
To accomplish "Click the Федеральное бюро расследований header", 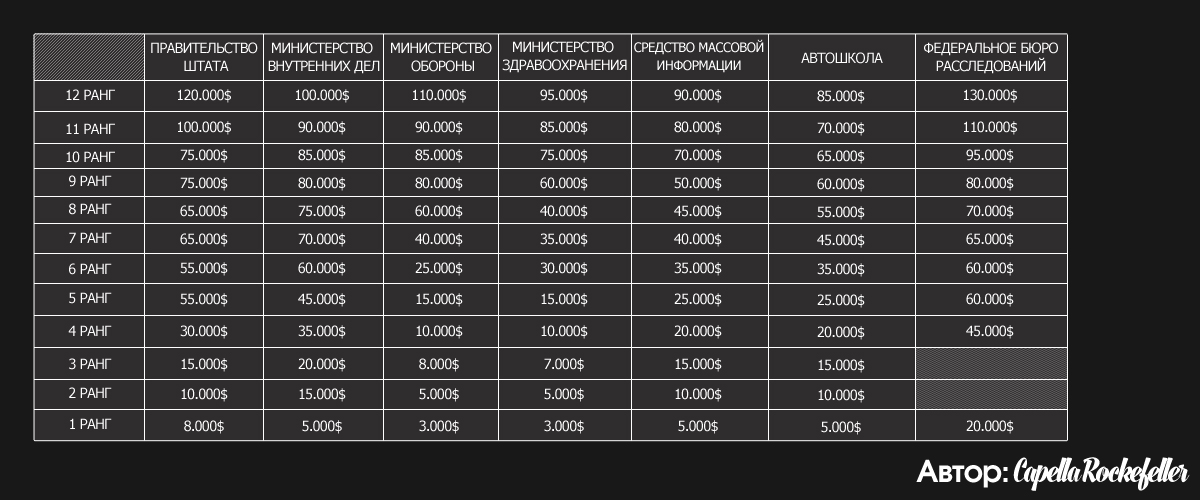I will click(990, 58).
